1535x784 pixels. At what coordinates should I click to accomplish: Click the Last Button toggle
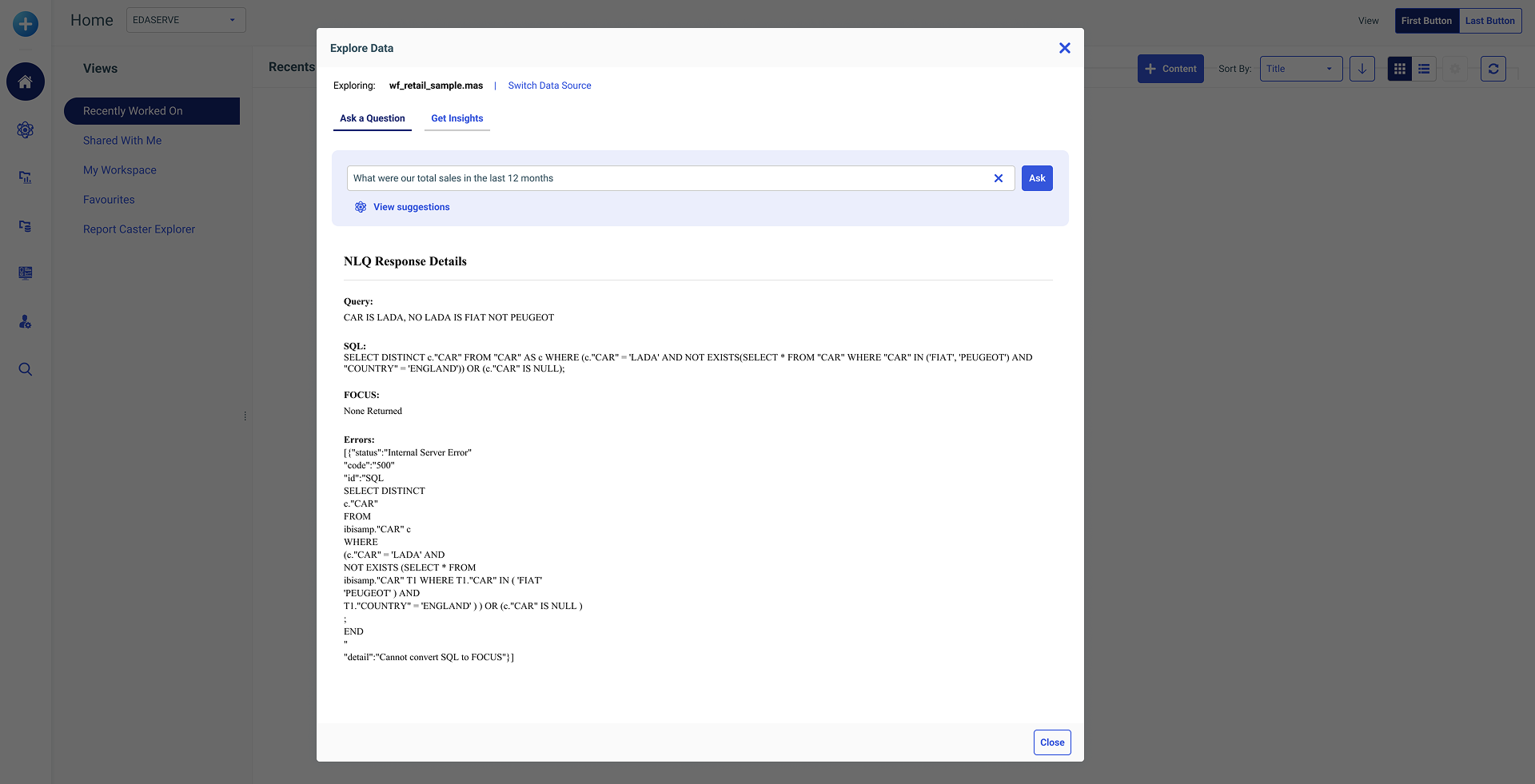[x=1490, y=21]
